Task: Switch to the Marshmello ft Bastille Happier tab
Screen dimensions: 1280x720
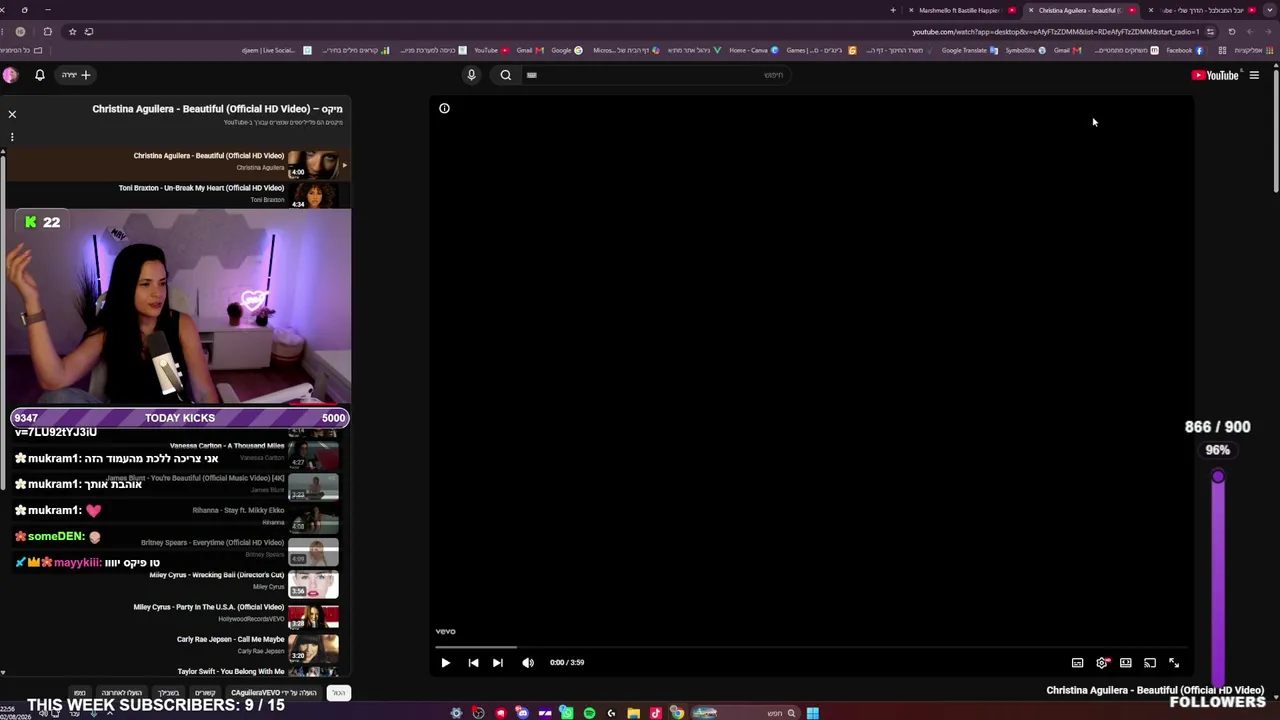Action: pyautogui.click(x=962, y=10)
